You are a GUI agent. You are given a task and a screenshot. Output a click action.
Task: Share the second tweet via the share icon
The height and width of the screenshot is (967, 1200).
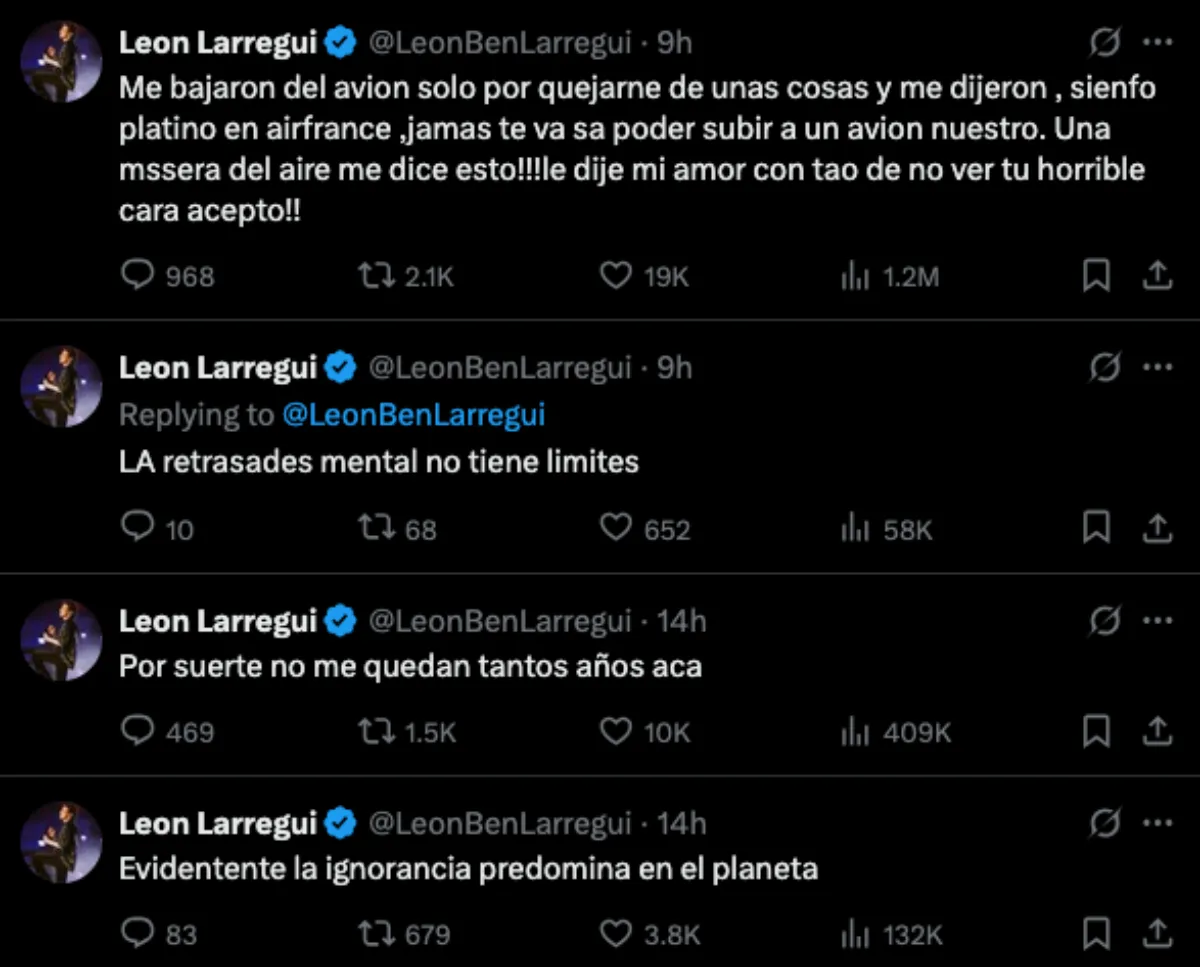point(1156,529)
